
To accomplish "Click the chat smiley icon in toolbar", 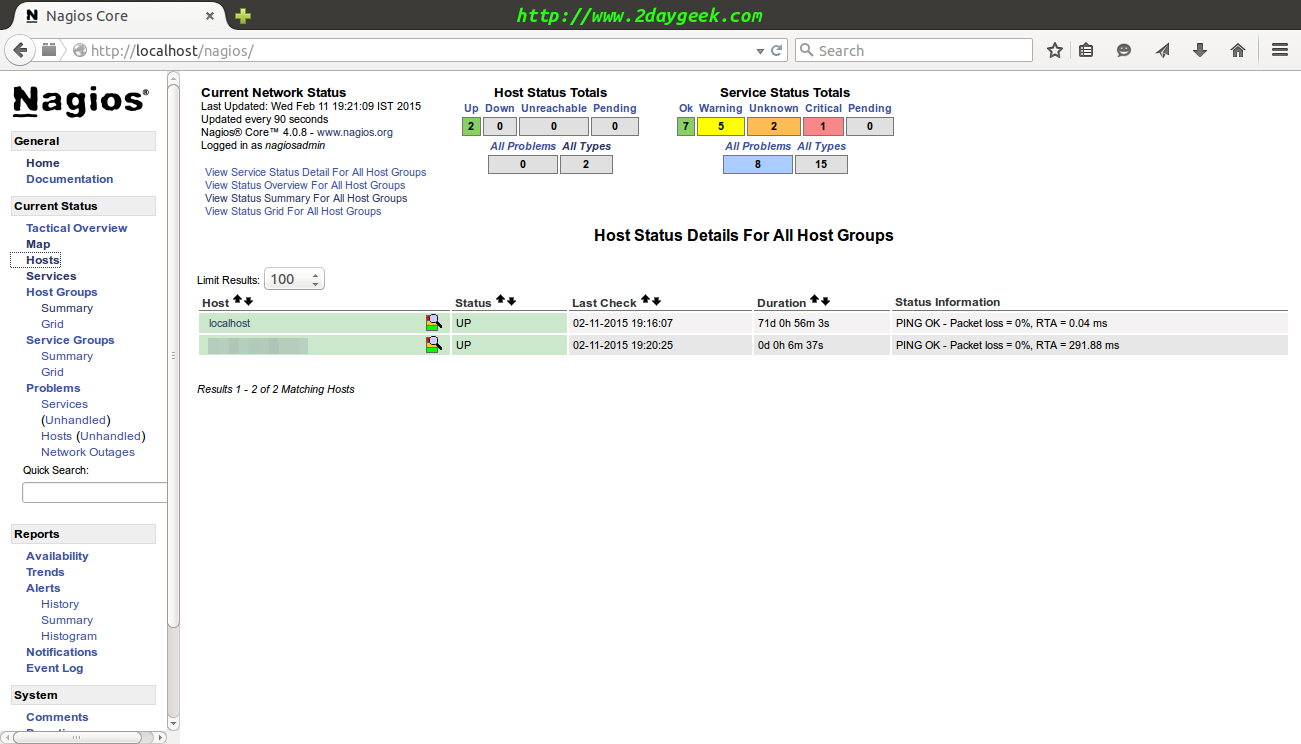I will pos(1124,50).
